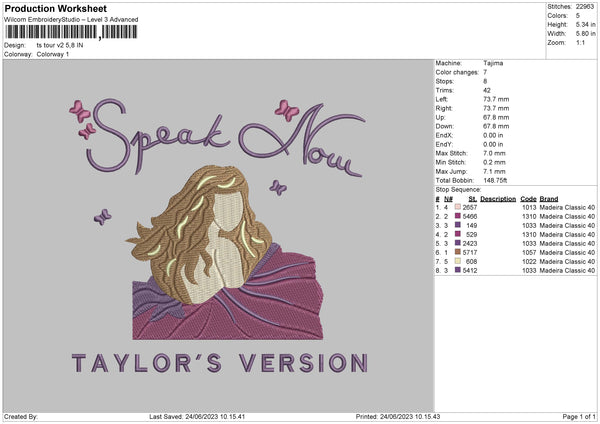The image size is (600, 424).
Task: Click the Stitches value 22963
Action: pyautogui.click(x=585, y=7)
